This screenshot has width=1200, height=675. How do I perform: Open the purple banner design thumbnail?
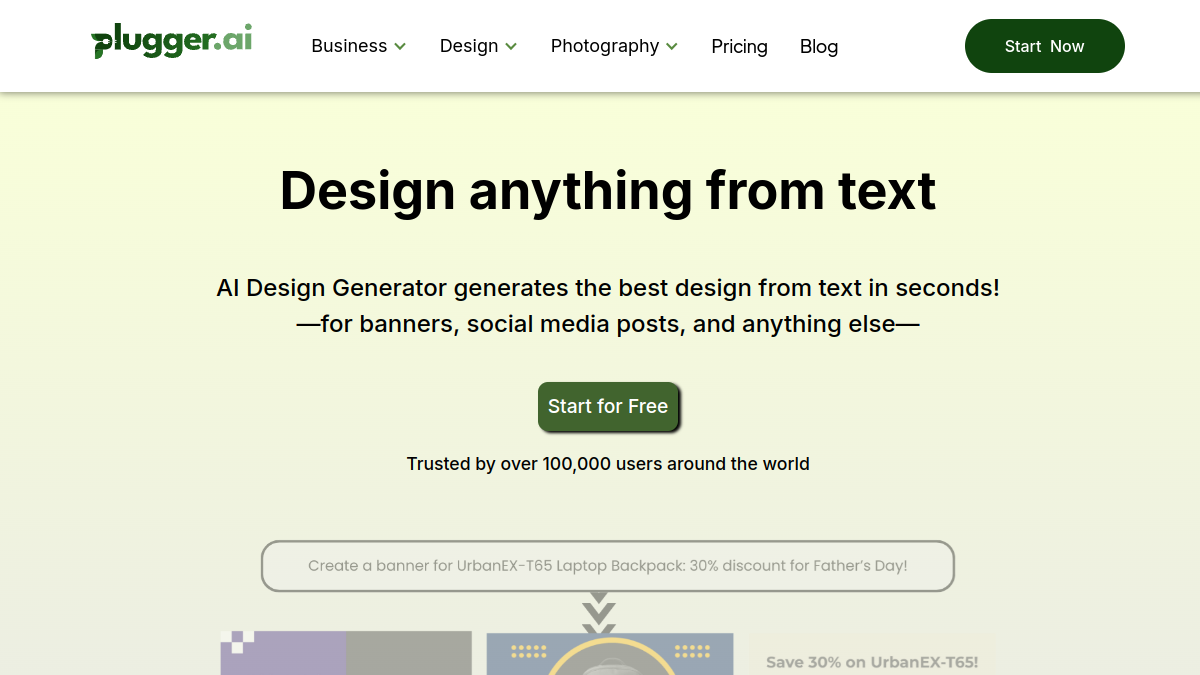346,653
